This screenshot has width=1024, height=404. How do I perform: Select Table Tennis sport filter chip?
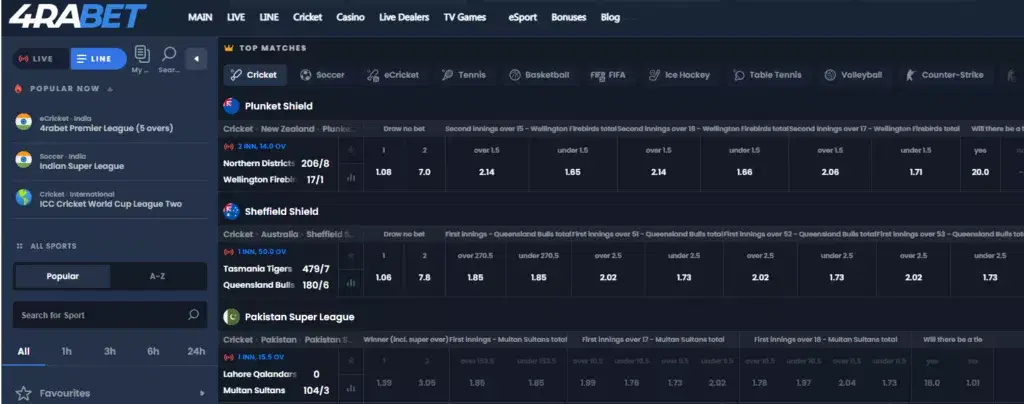tap(767, 75)
